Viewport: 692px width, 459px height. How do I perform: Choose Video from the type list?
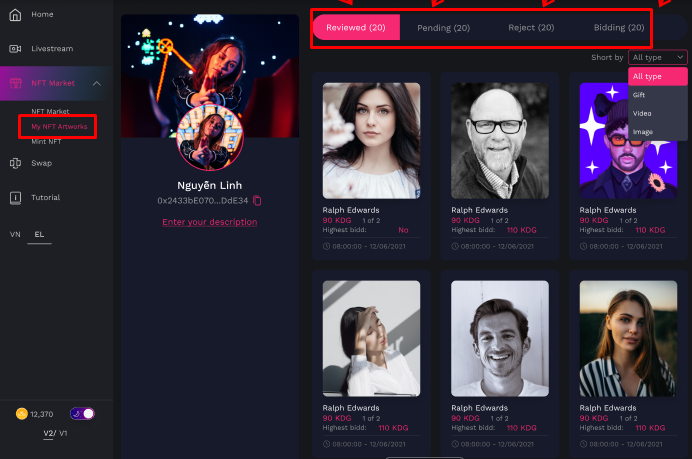(x=642, y=113)
